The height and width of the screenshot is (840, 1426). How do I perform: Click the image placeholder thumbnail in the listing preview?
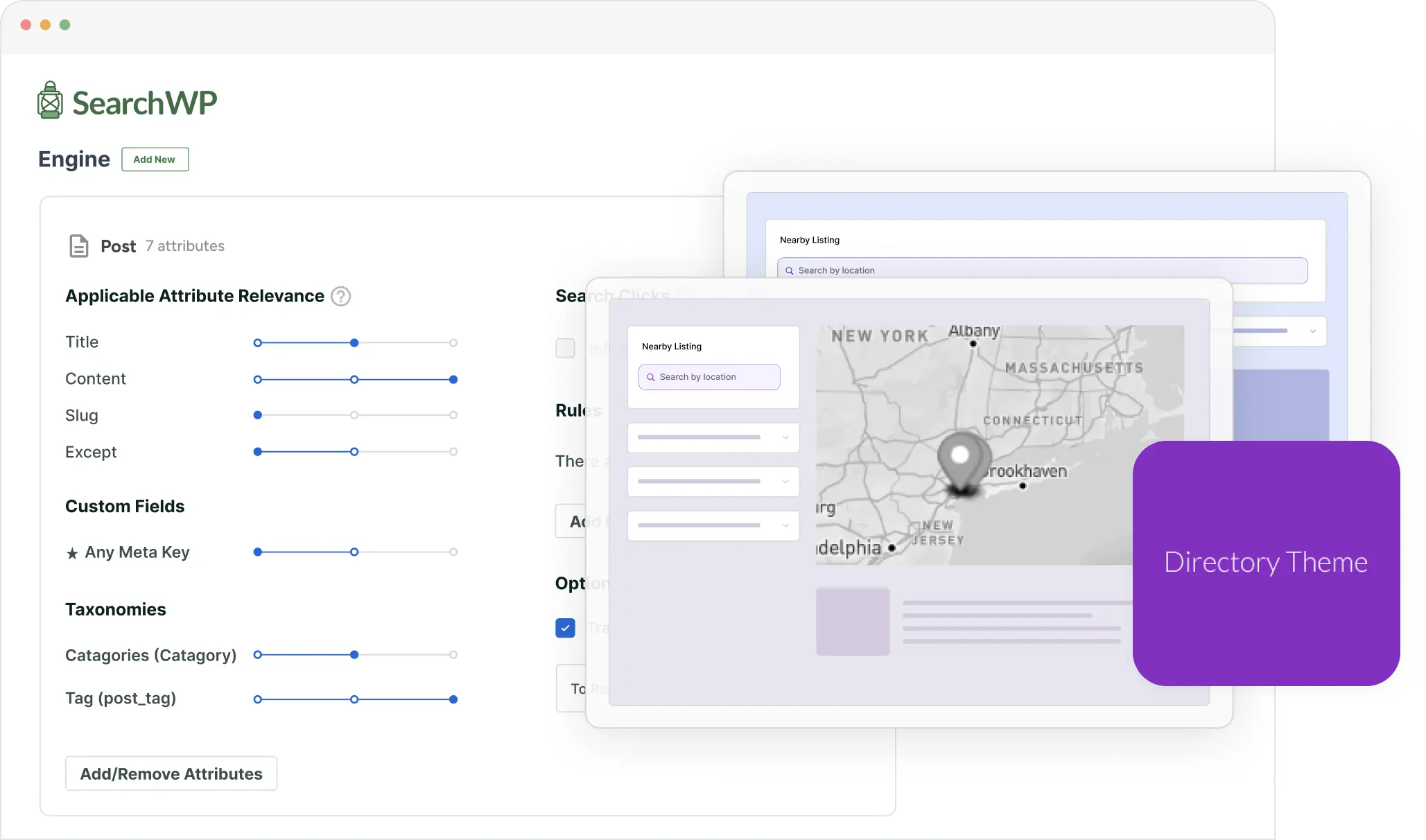pos(853,621)
